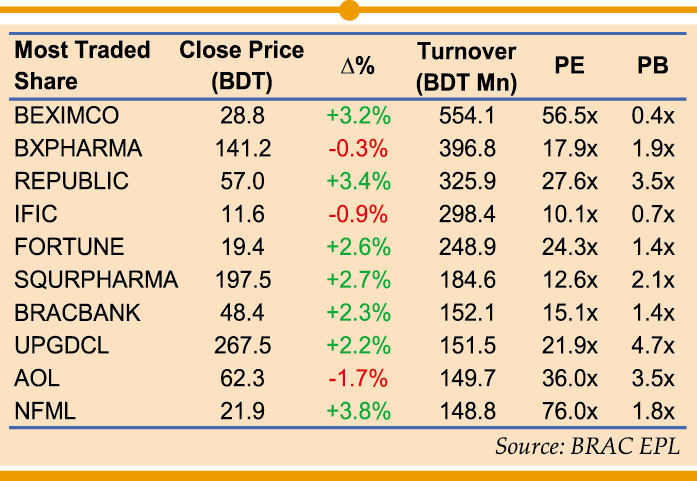Viewport: 697px width, 481px height.
Task: Click AOL's -1.7% change value
Action: click(357, 377)
